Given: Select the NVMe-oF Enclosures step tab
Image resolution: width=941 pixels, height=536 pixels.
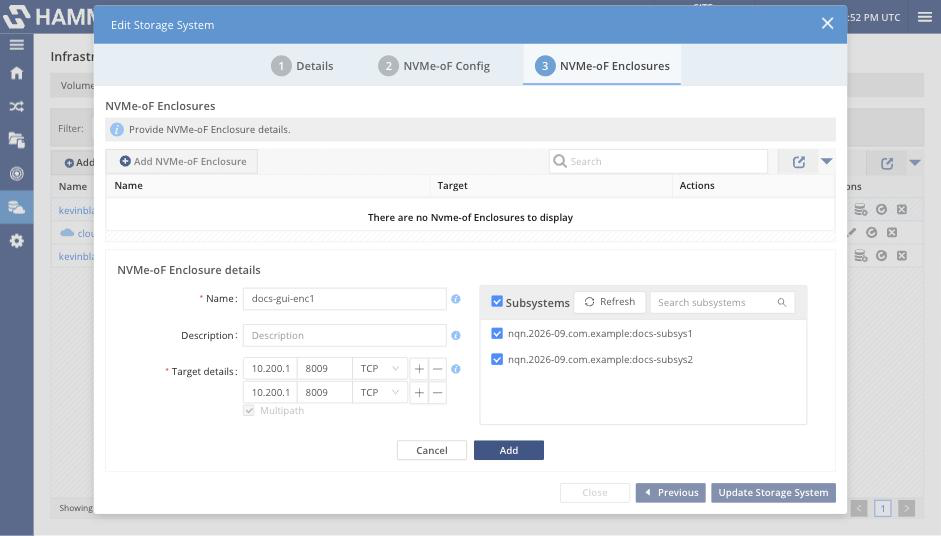Looking at the screenshot, I should click(x=602, y=66).
